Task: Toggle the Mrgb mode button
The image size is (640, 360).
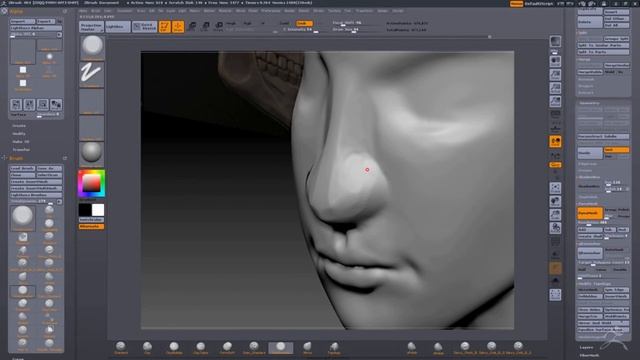Action: tap(231, 23)
